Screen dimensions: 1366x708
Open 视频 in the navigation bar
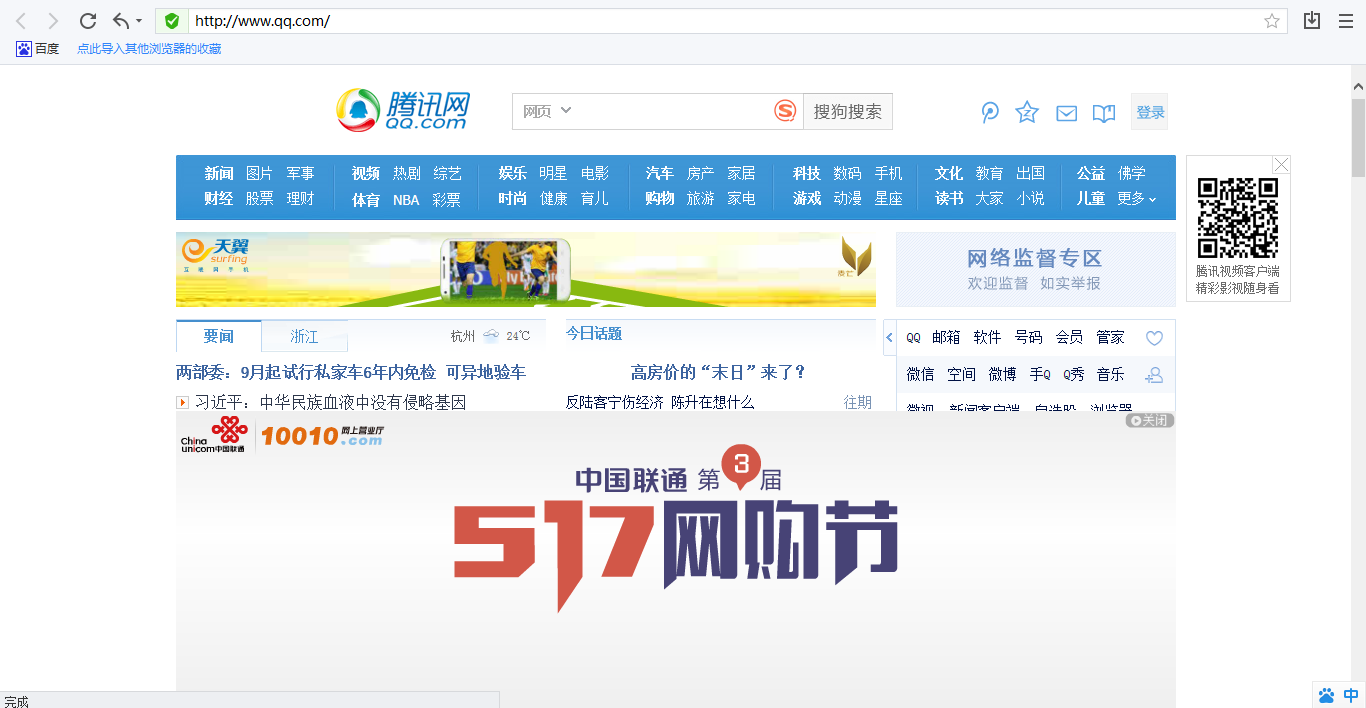point(366,173)
